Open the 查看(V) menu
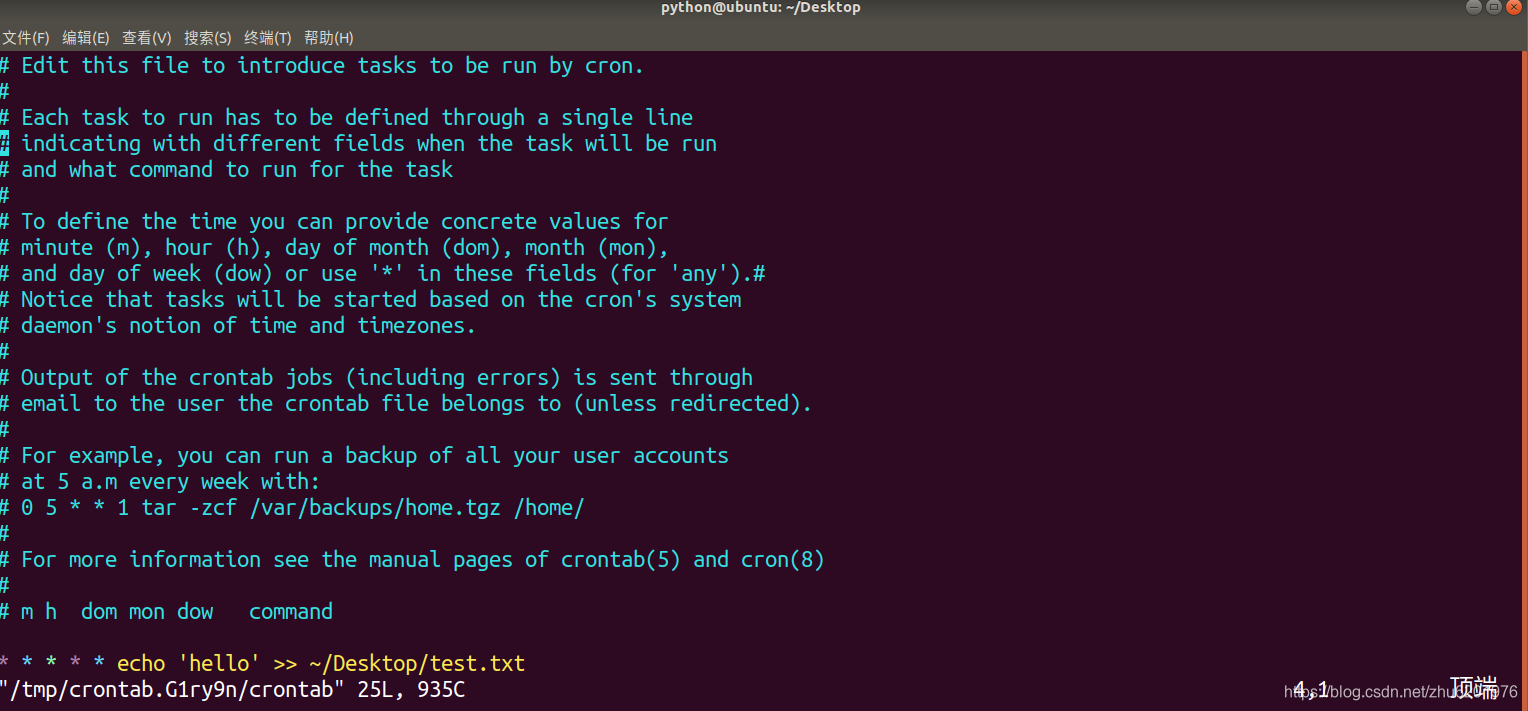The image size is (1528, 711). [146, 38]
